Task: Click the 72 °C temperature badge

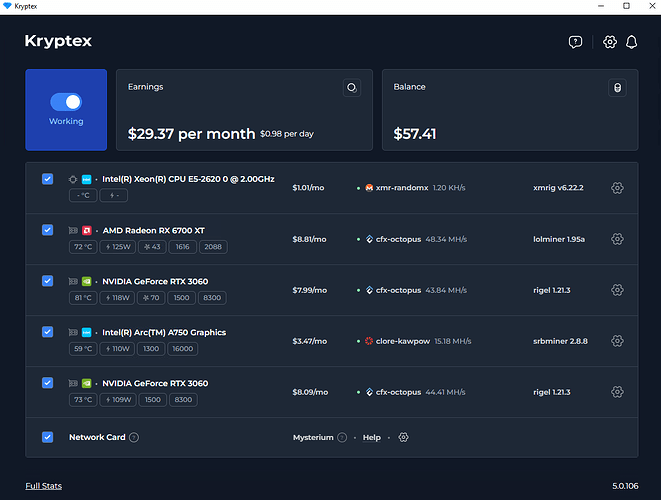Action: click(x=83, y=247)
